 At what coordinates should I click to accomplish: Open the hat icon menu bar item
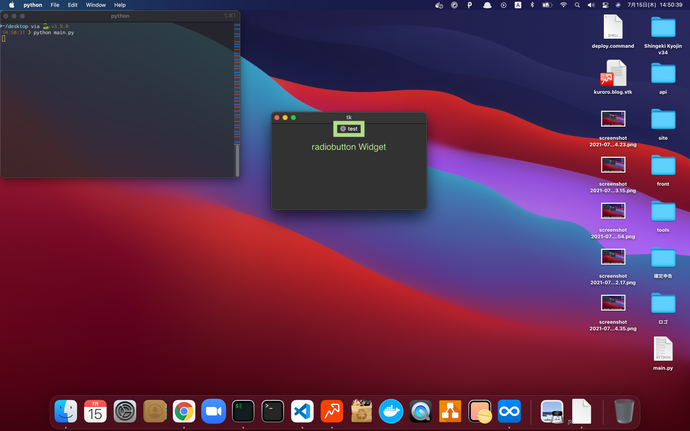(487, 5)
